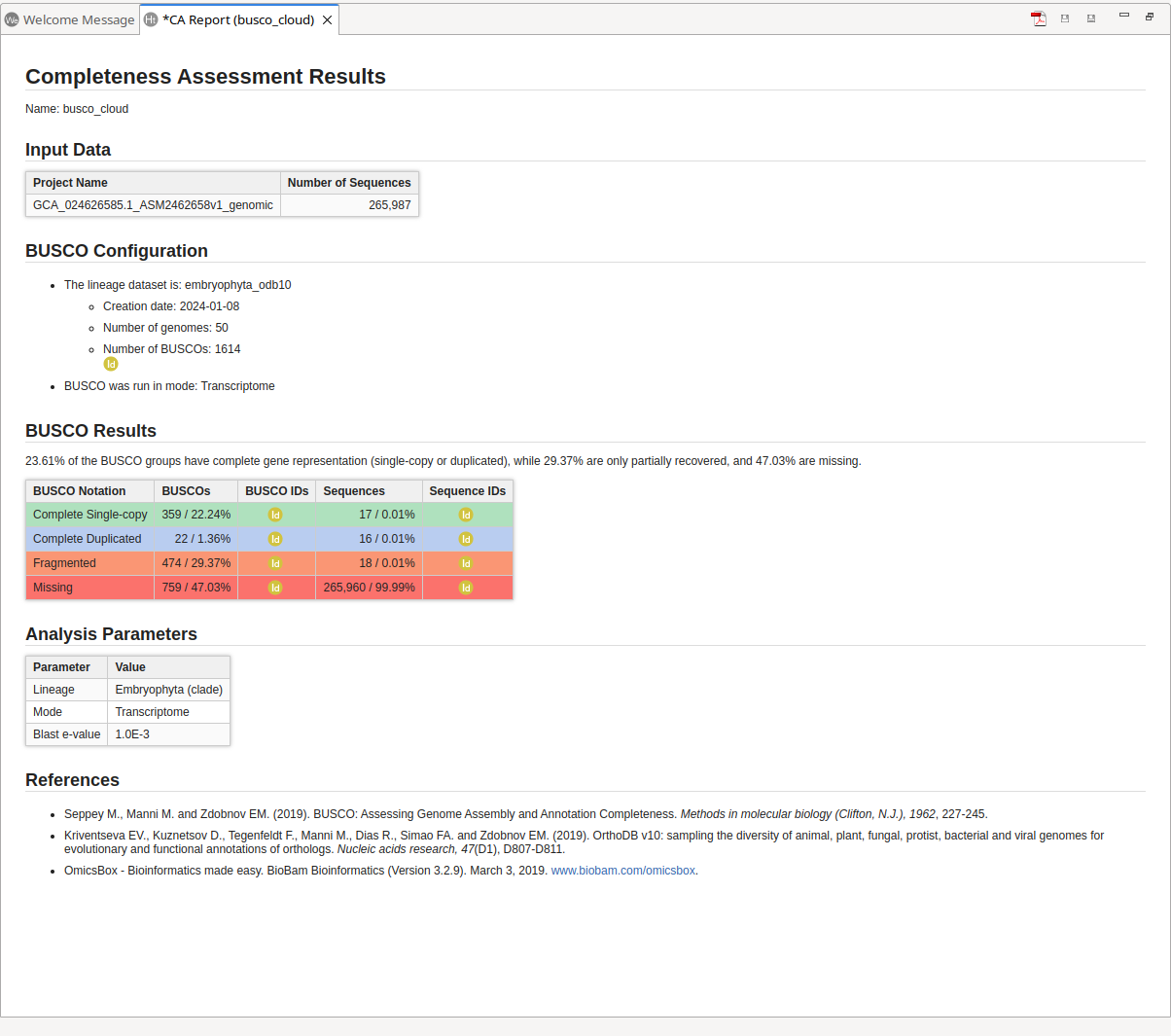Open Sequence IDs for Missing row

(x=466, y=588)
